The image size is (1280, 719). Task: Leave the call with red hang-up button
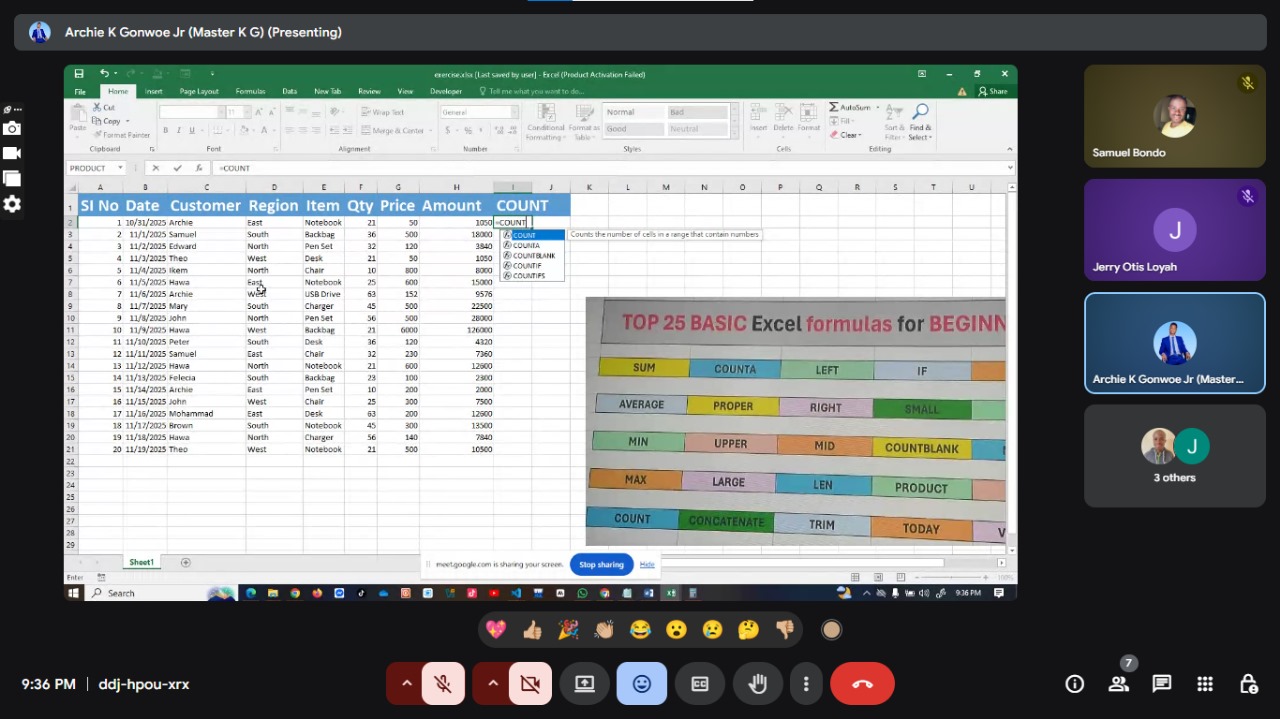(x=862, y=684)
